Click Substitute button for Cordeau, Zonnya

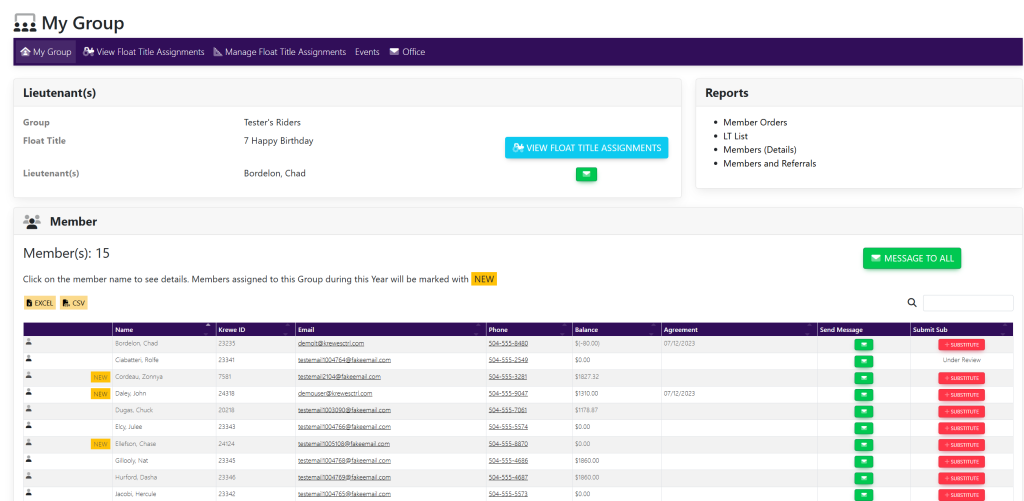tap(961, 378)
